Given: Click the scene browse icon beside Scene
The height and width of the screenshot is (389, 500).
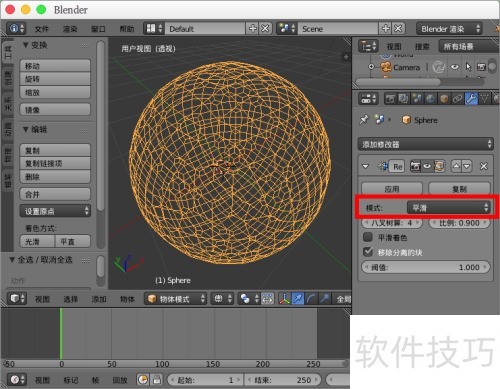Looking at the screenshot, I should coord(287,29).
